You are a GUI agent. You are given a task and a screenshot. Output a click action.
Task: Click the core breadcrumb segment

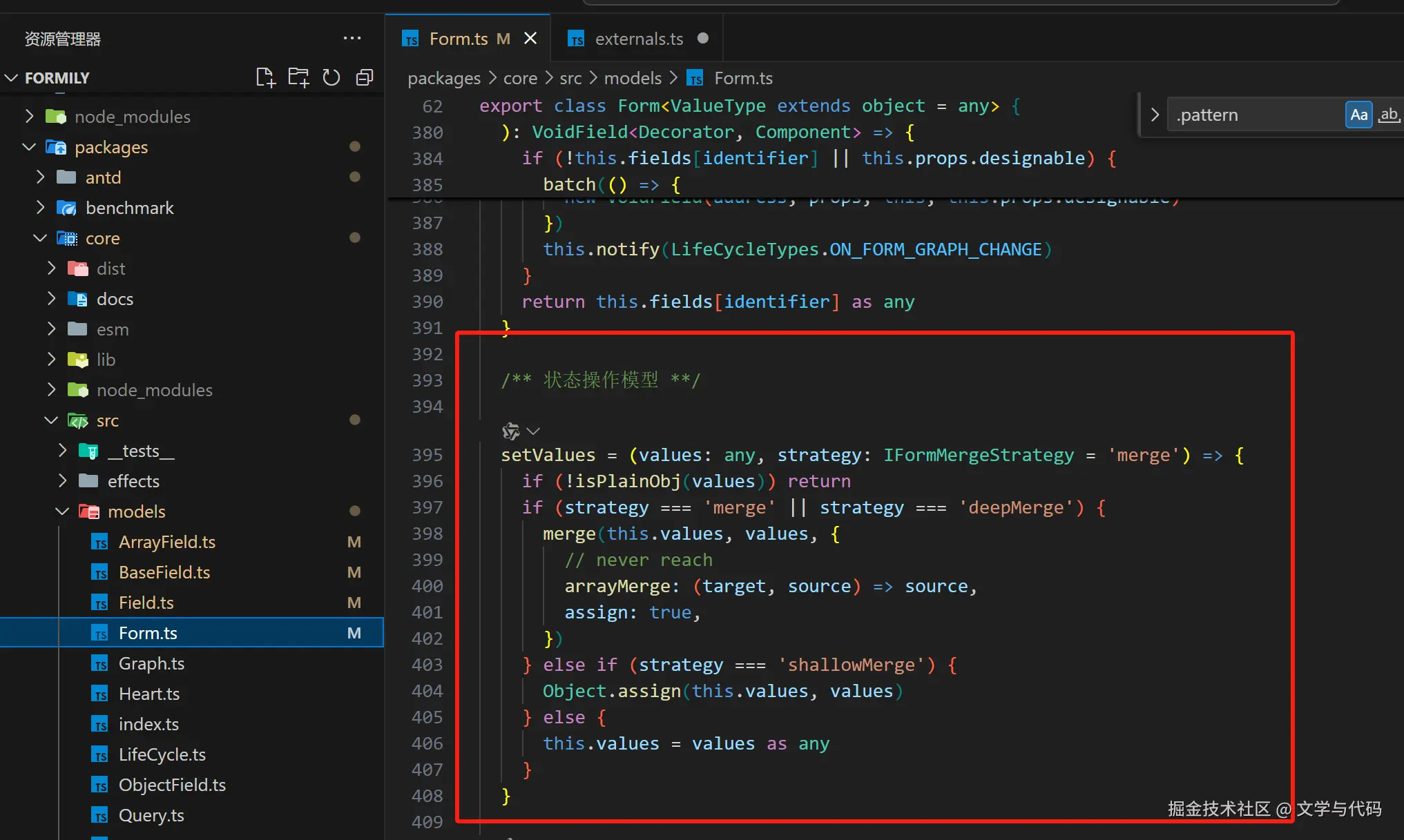pos(519,78)
